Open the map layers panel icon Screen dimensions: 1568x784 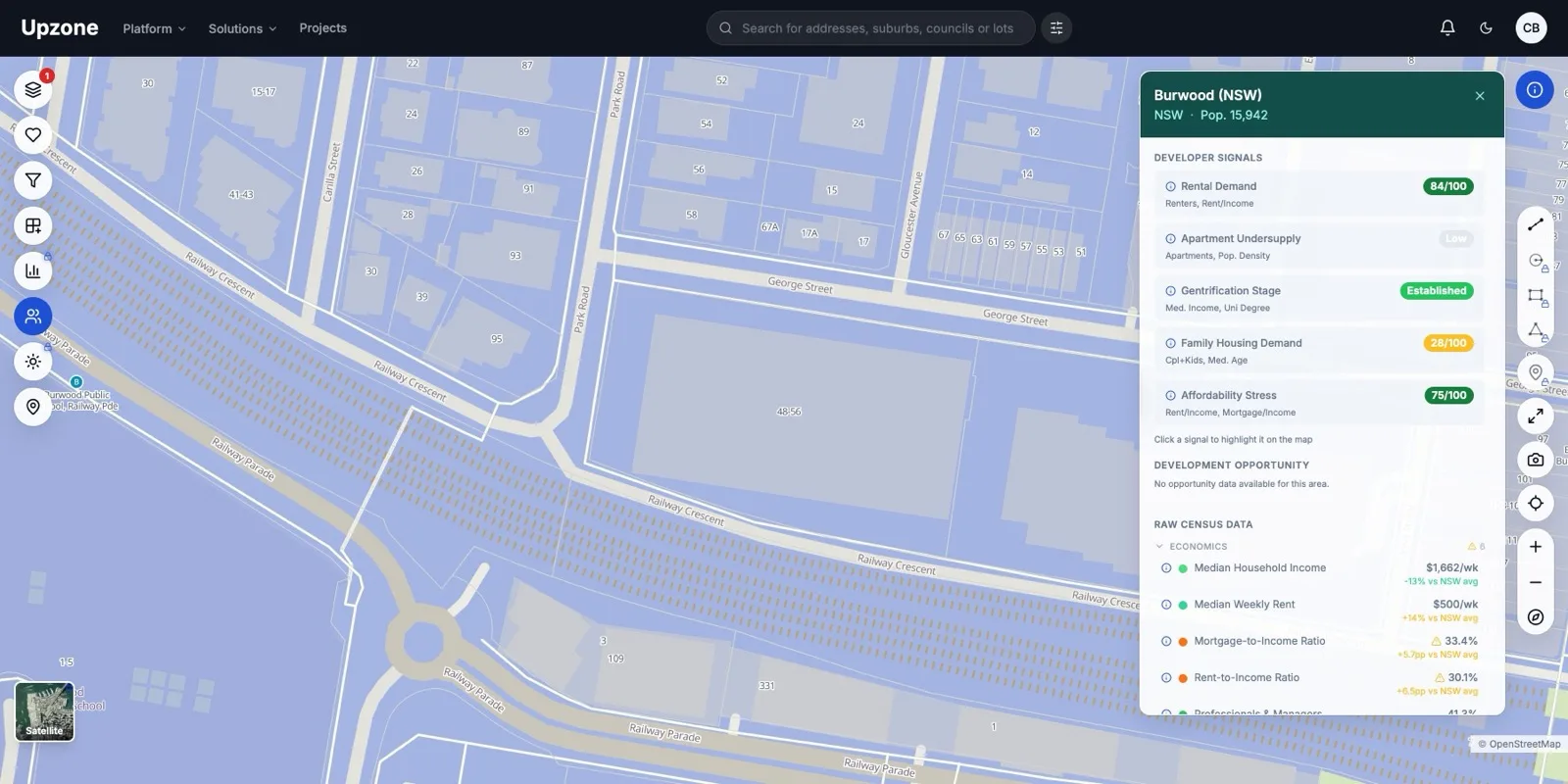[33, 90]
